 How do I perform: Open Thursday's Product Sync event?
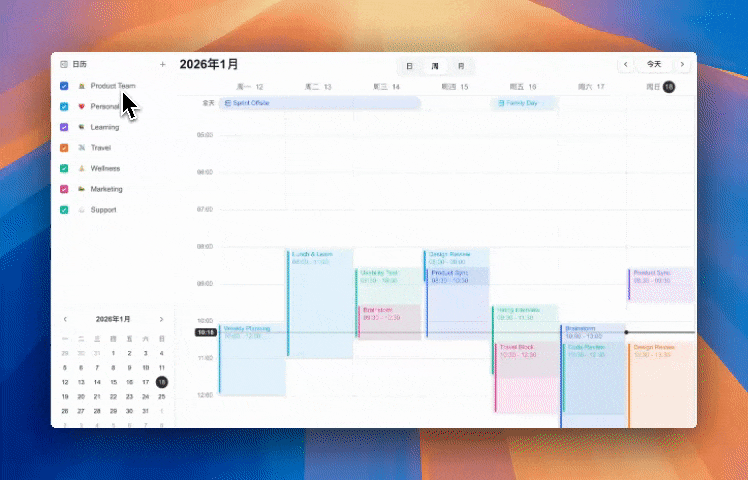[x=458, y=303]
